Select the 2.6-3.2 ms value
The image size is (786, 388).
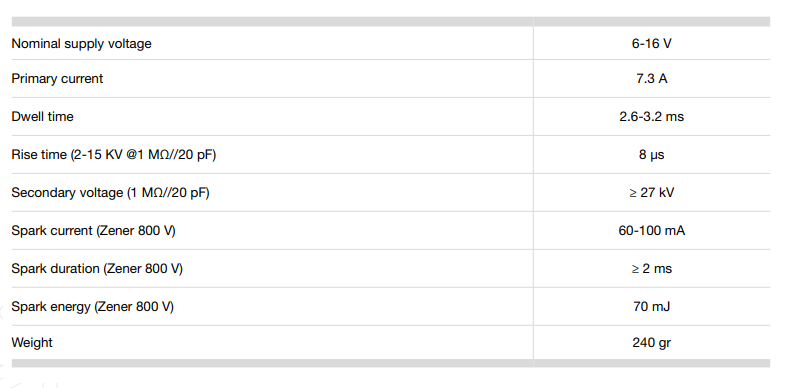[x=651, y=117]
